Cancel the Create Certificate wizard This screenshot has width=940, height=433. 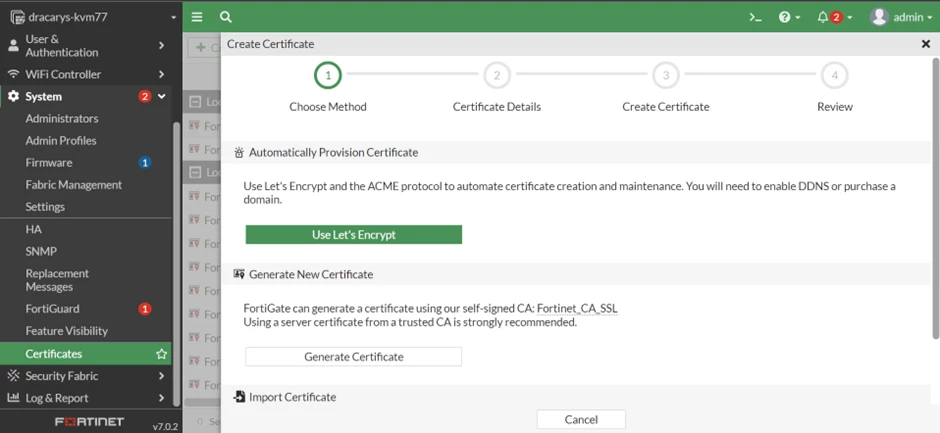pyautogui.click(x=581, y=419)
